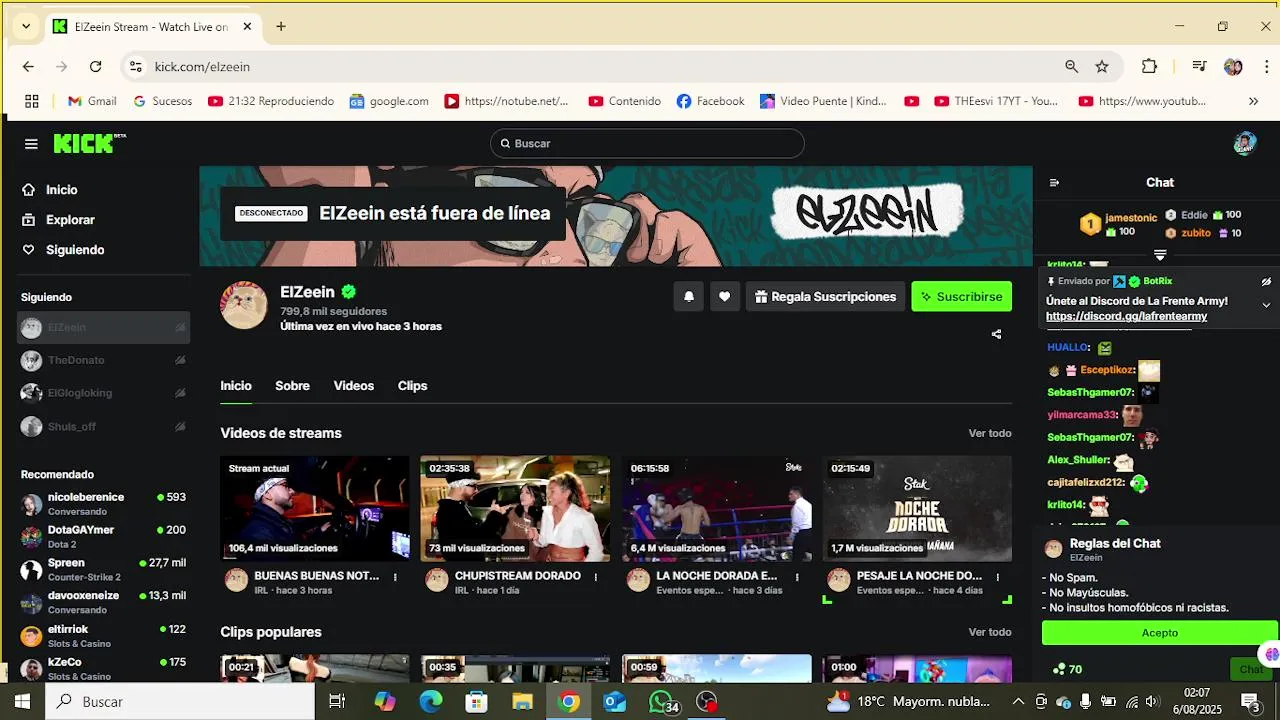Viewport: 1280px width, 720px height.
Task: Bookmark this page with star
Action: point(1102,67)
